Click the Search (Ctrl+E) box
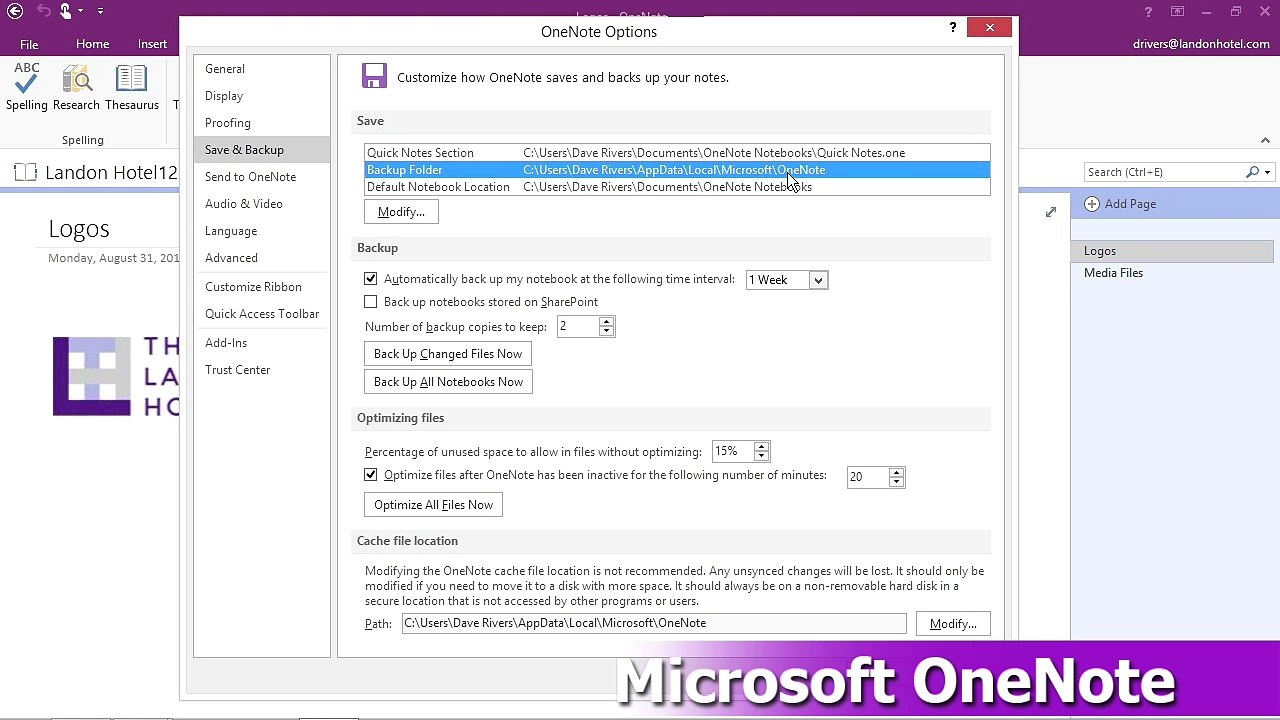The height and width of the screenshot is (720, 1280). tap(1164, 172)
